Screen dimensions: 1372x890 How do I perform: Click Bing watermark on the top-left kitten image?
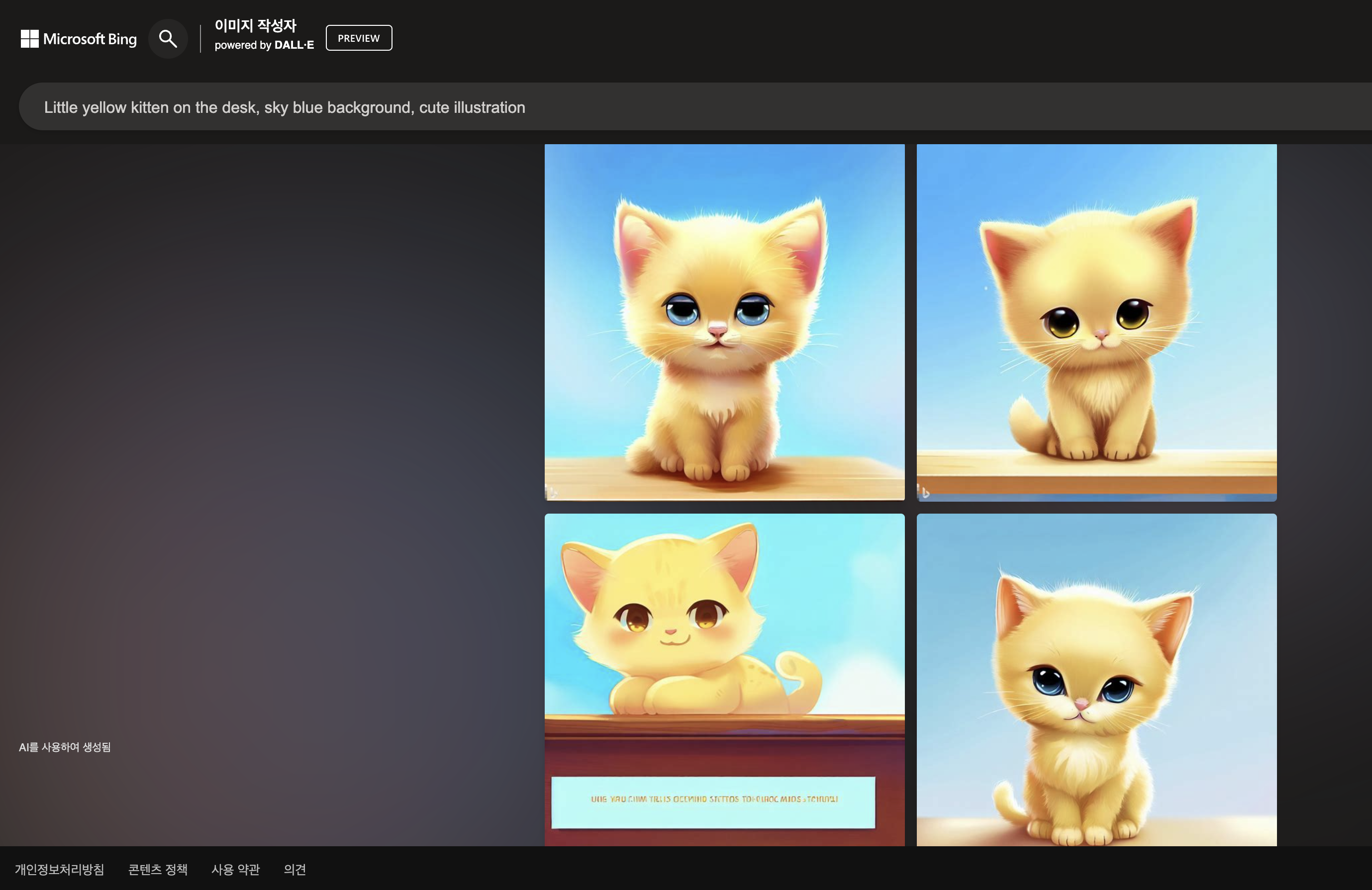coord(552,493)
